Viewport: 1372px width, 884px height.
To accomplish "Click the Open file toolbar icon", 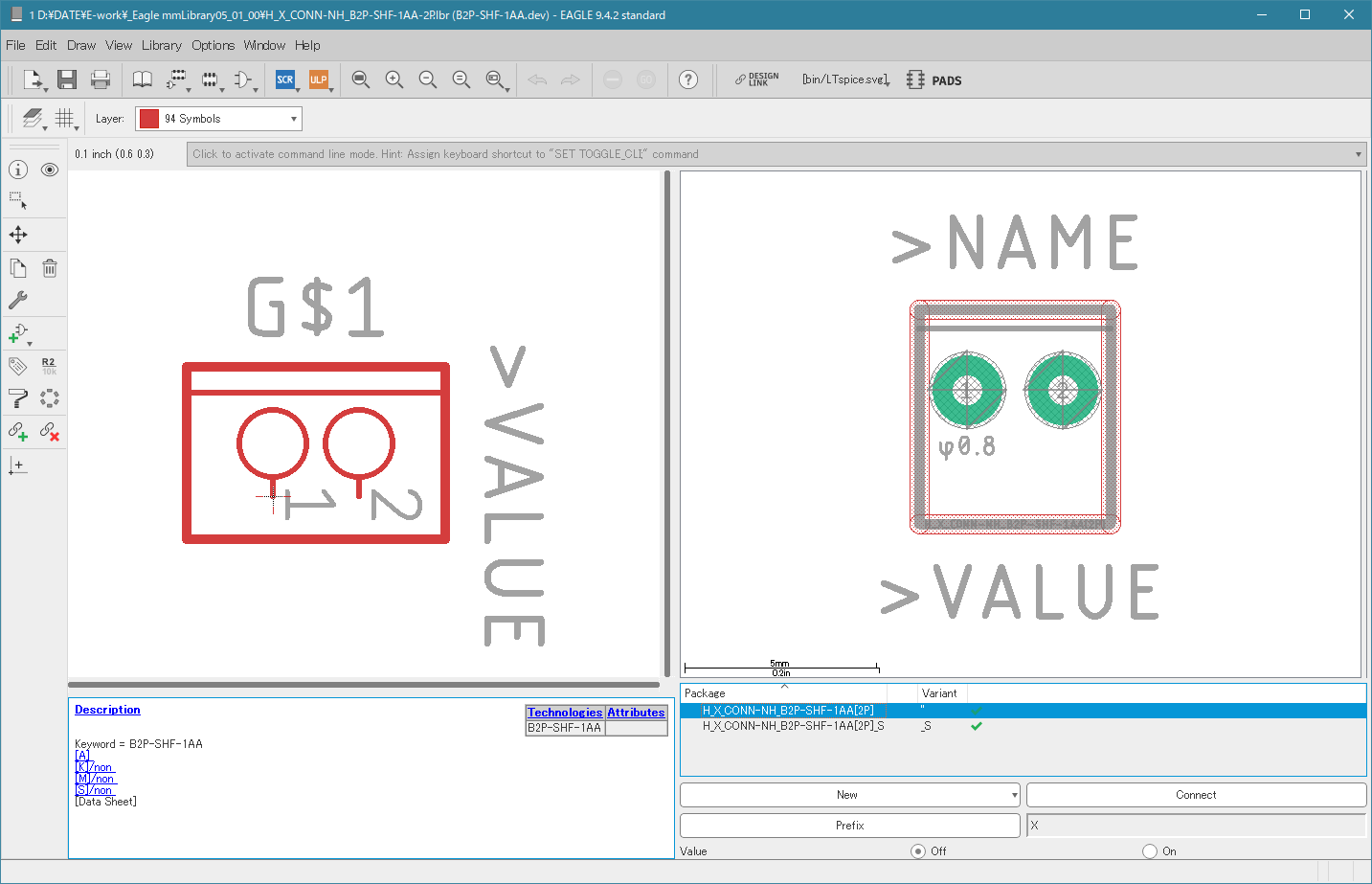I will (34, 79).
